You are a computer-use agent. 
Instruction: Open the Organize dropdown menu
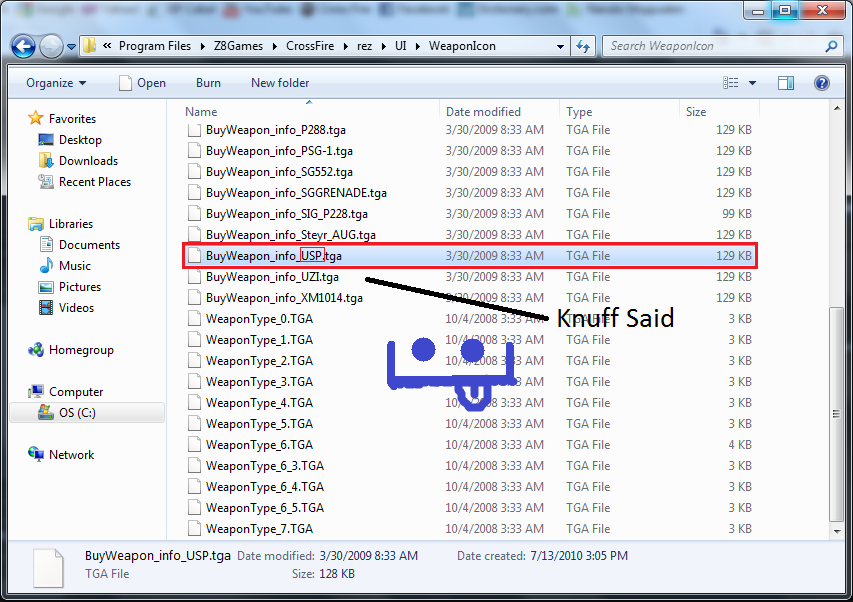click(x=56, y=83)
